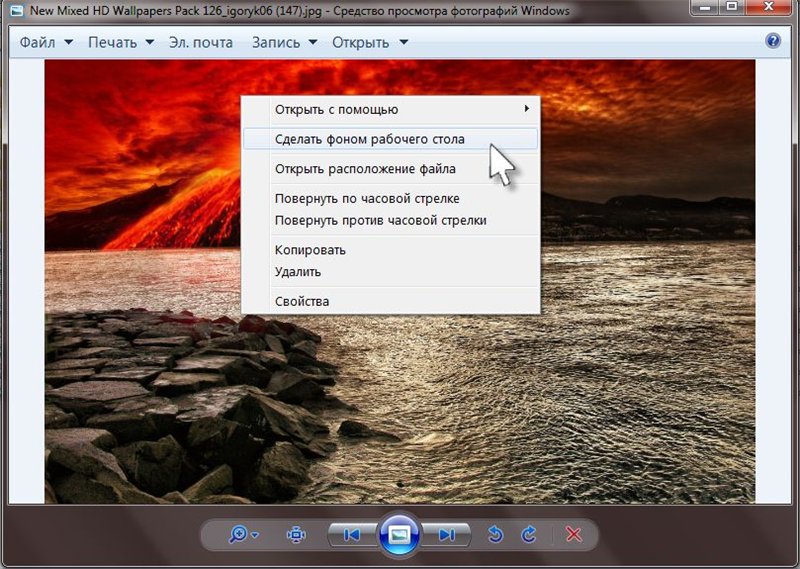Delete the image with the red X
The height and width of the screenshot is (569, 800).
click(574, 534)
